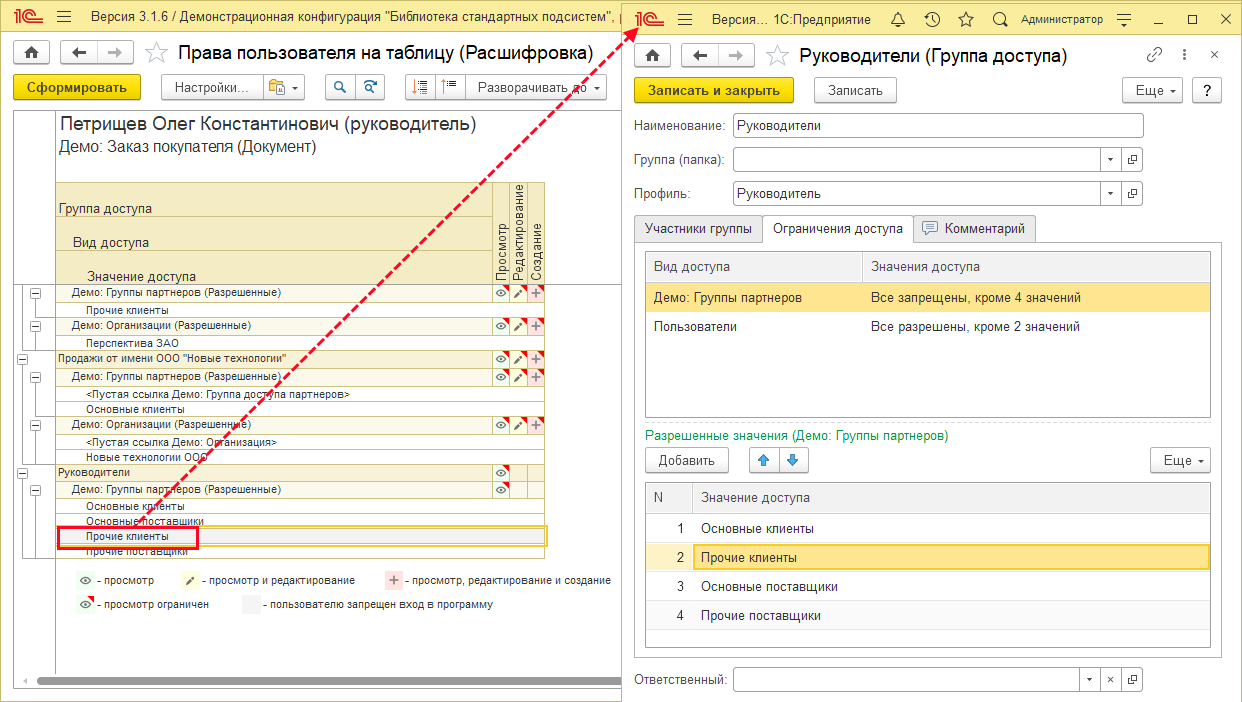Go forward in the left report window
Viewport: 1242px width, 702px height.
(x=115, y=53)
